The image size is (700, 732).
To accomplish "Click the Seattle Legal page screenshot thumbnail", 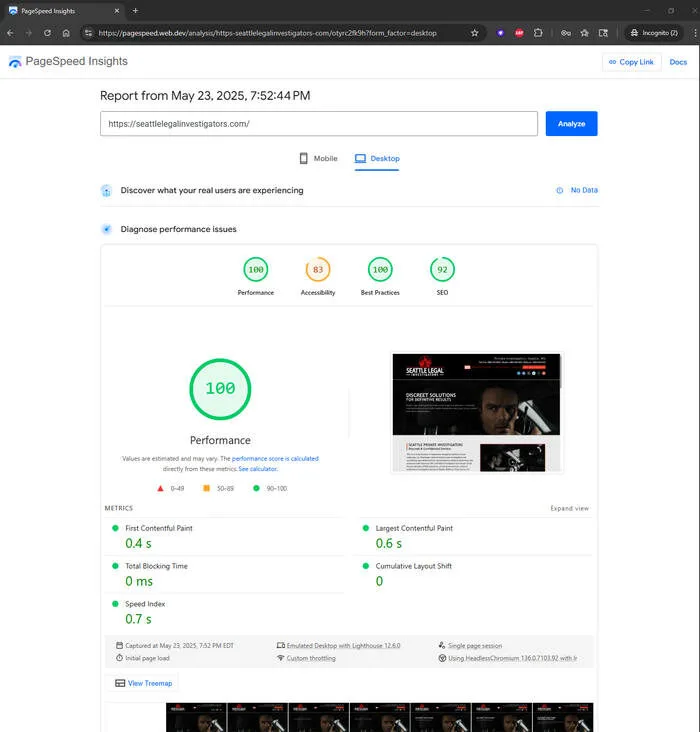I will click(476, 413).
